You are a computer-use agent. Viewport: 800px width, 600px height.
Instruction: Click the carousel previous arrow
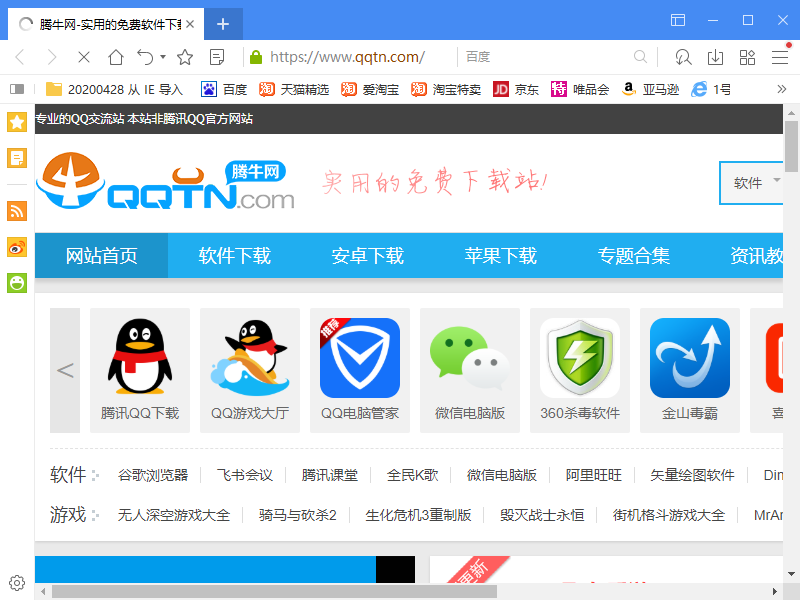pos(65,370)
